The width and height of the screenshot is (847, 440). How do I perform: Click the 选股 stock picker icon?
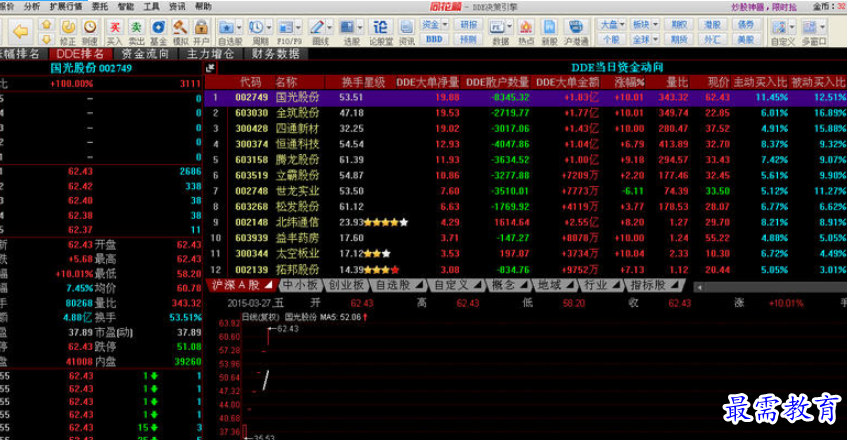tap(347, 27)
